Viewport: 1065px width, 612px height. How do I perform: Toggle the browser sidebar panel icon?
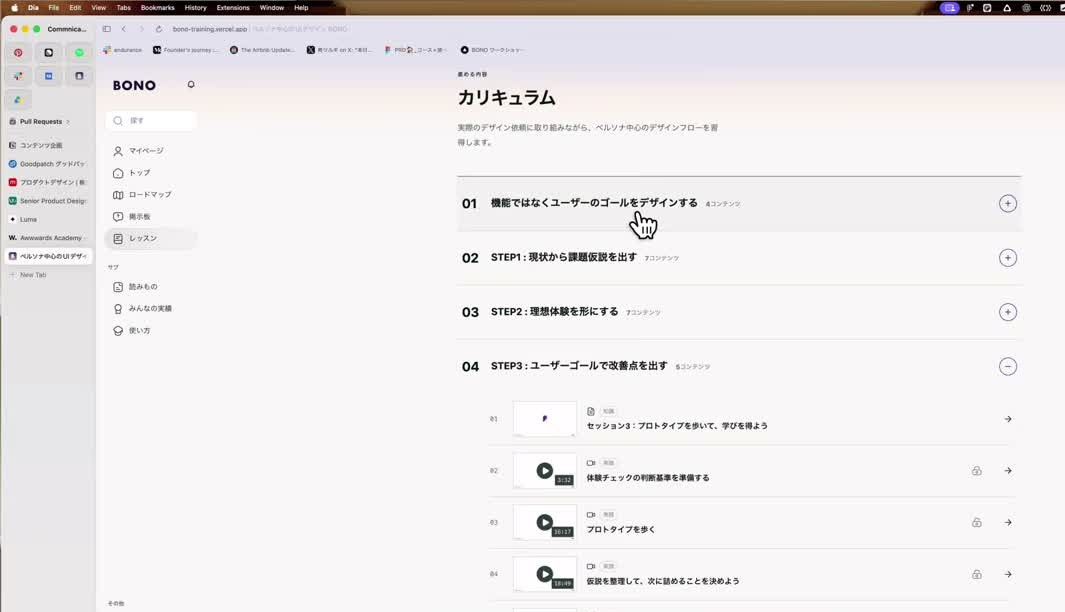(107, 29)
